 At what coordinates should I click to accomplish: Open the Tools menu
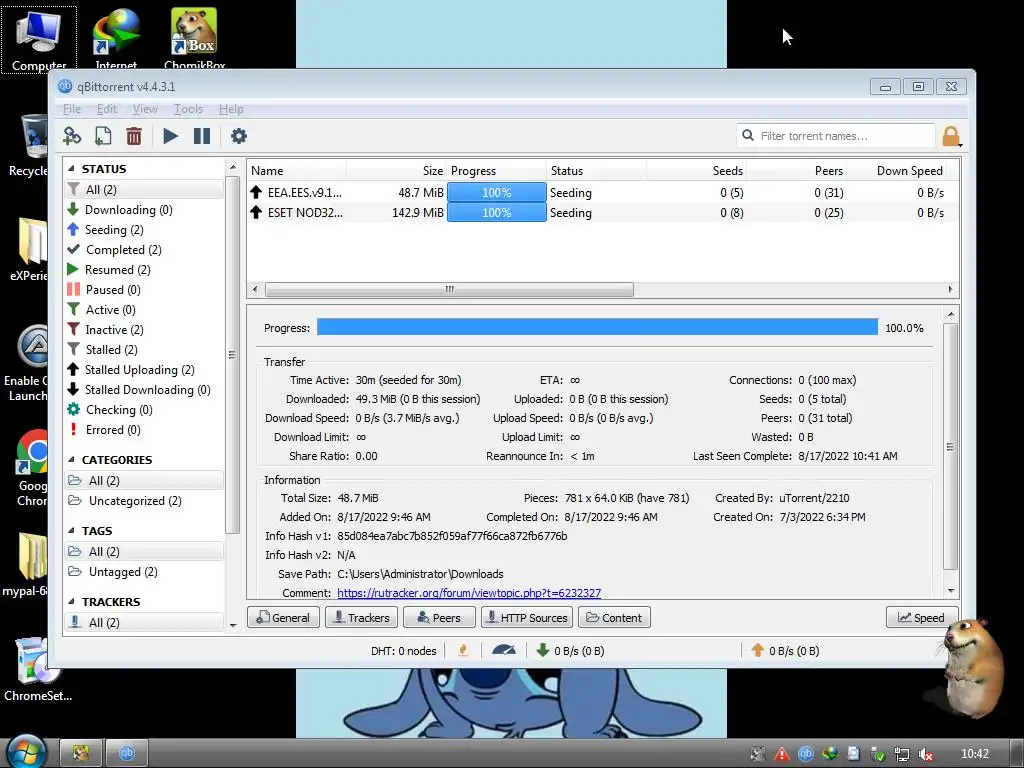pos(188,109)
